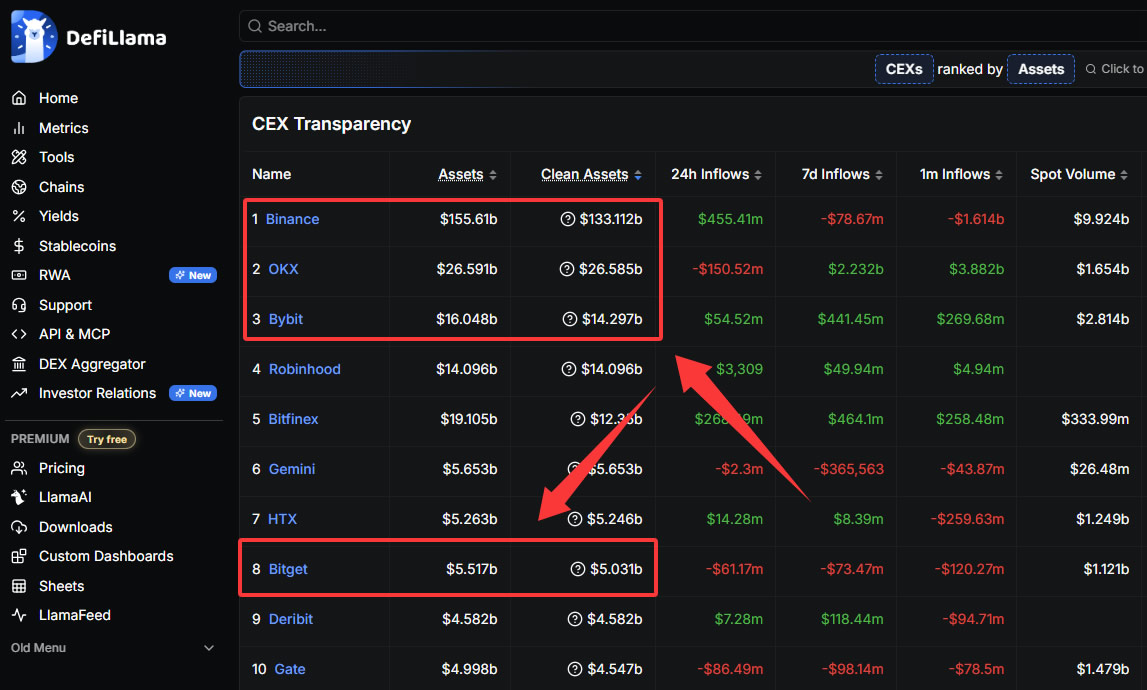
Task: Click the Support headset icon
Action: (x=19, y=305)
